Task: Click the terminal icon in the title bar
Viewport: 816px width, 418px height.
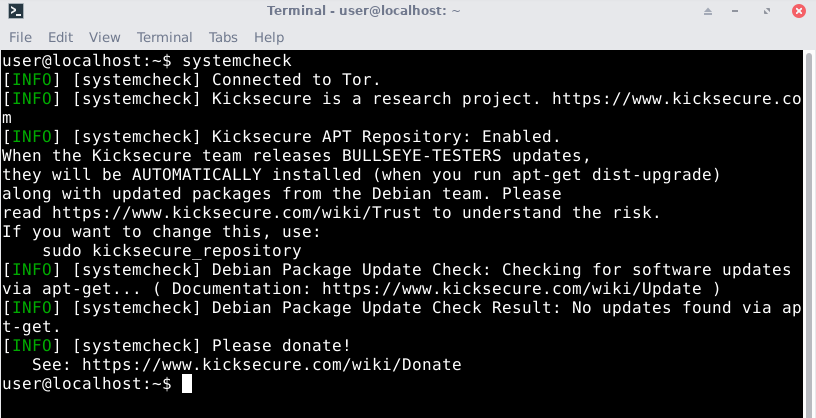Action: (15, 11)
